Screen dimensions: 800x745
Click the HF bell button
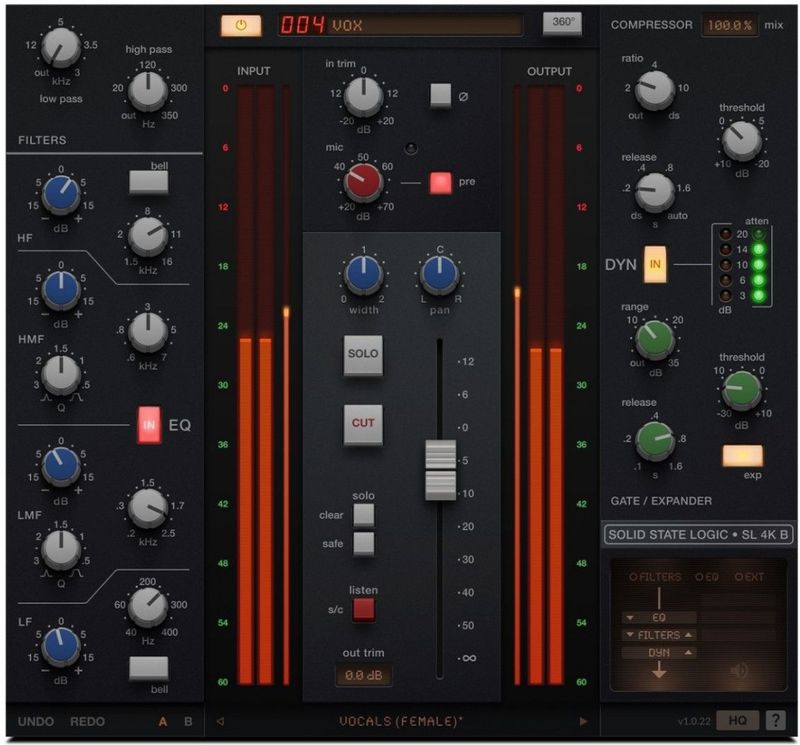coord(148,182)
